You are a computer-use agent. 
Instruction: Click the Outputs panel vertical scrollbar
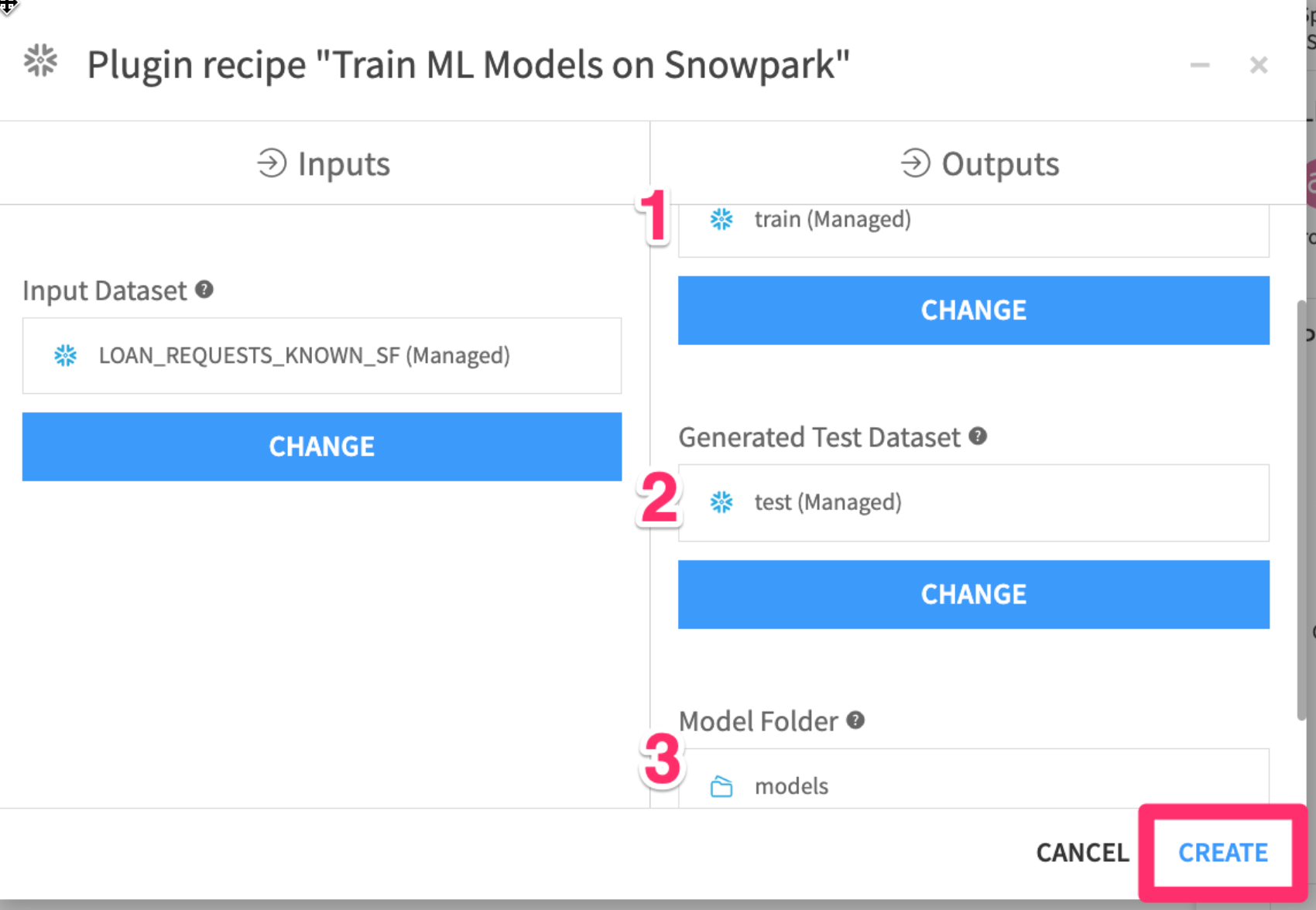[1301, 511]
